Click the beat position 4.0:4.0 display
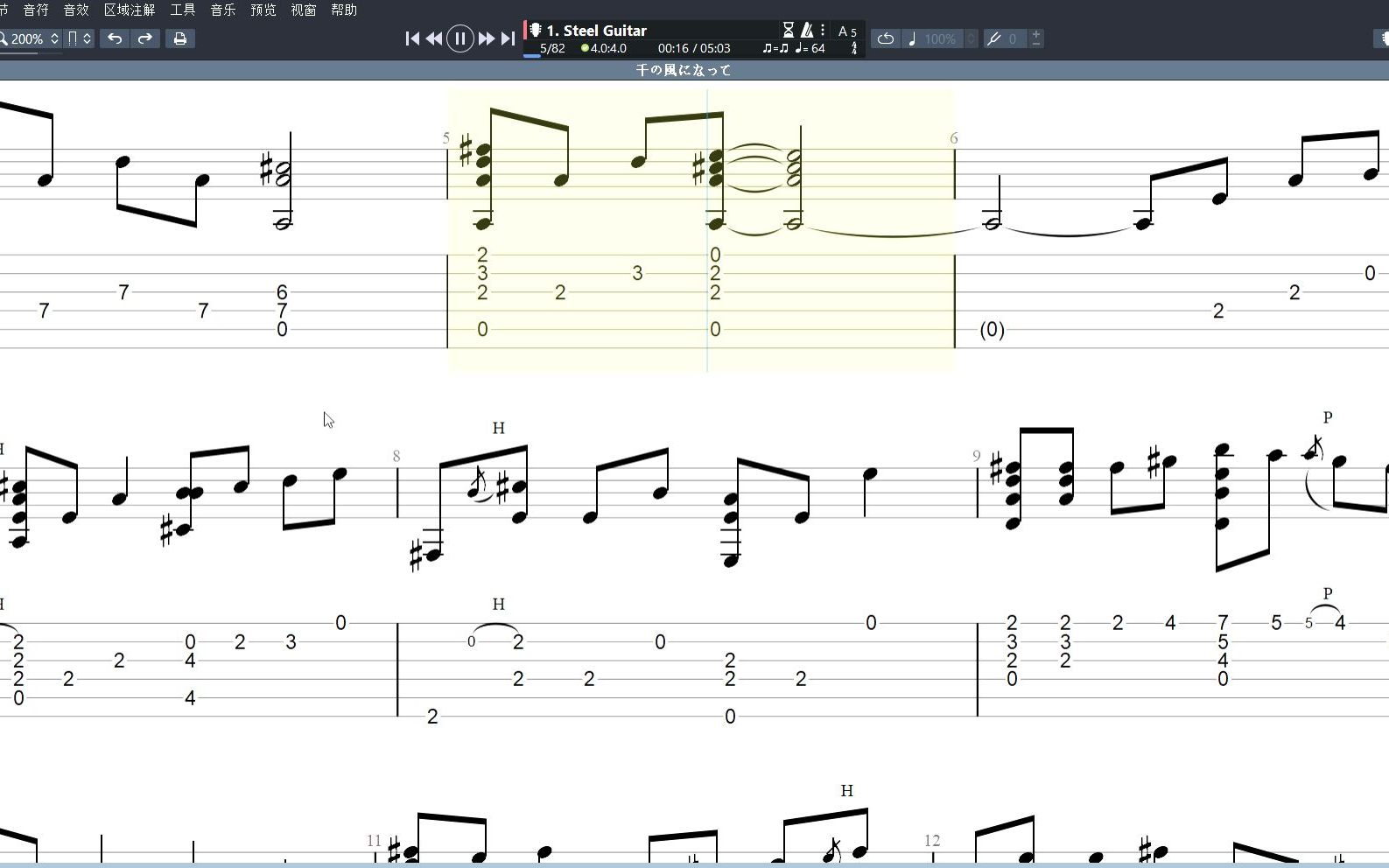Screen dimensions: 1389x868 (x=604, y=49)
